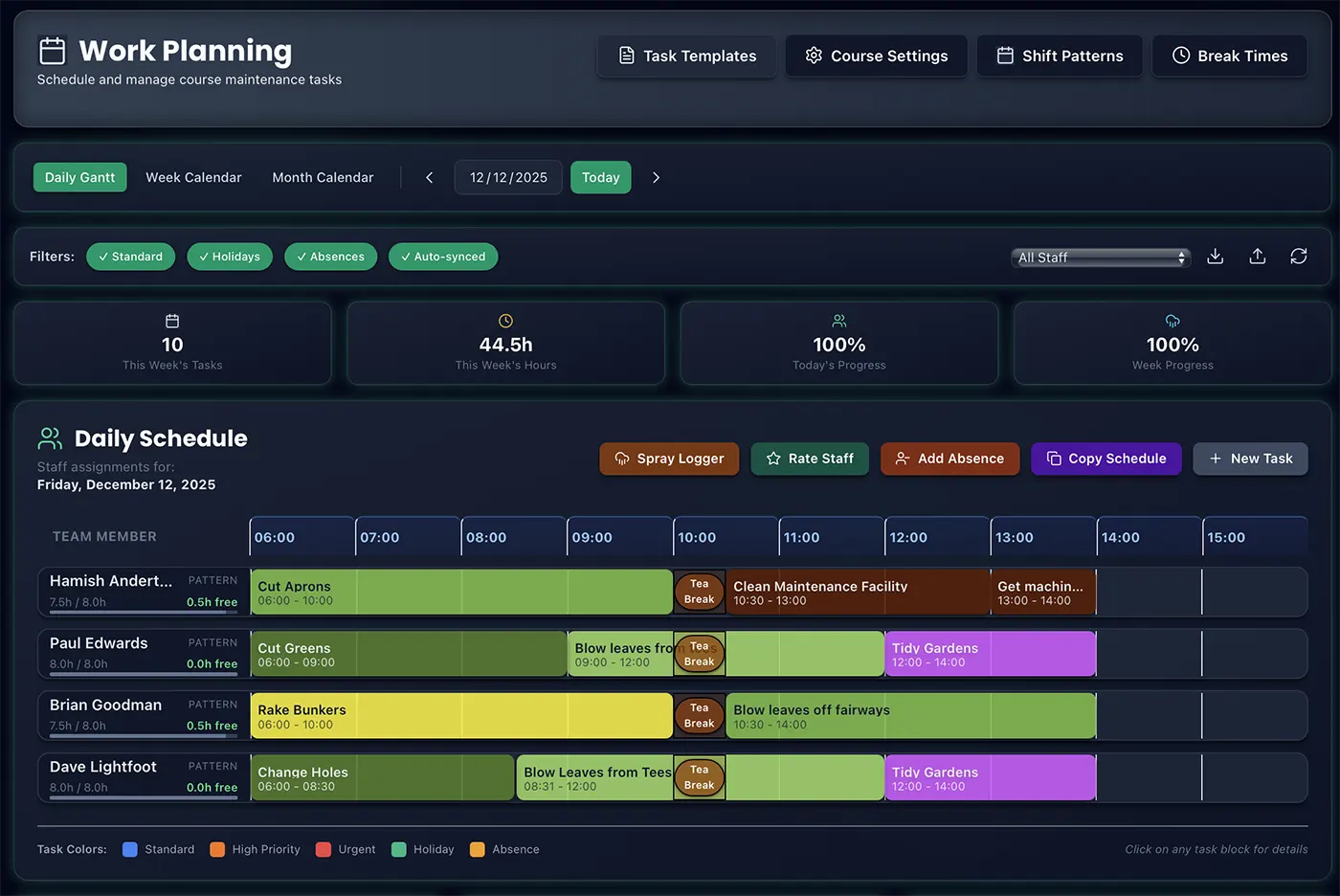Turn off the Auto-synced filter
The image size is (1340, 896).
click(443, 257)
